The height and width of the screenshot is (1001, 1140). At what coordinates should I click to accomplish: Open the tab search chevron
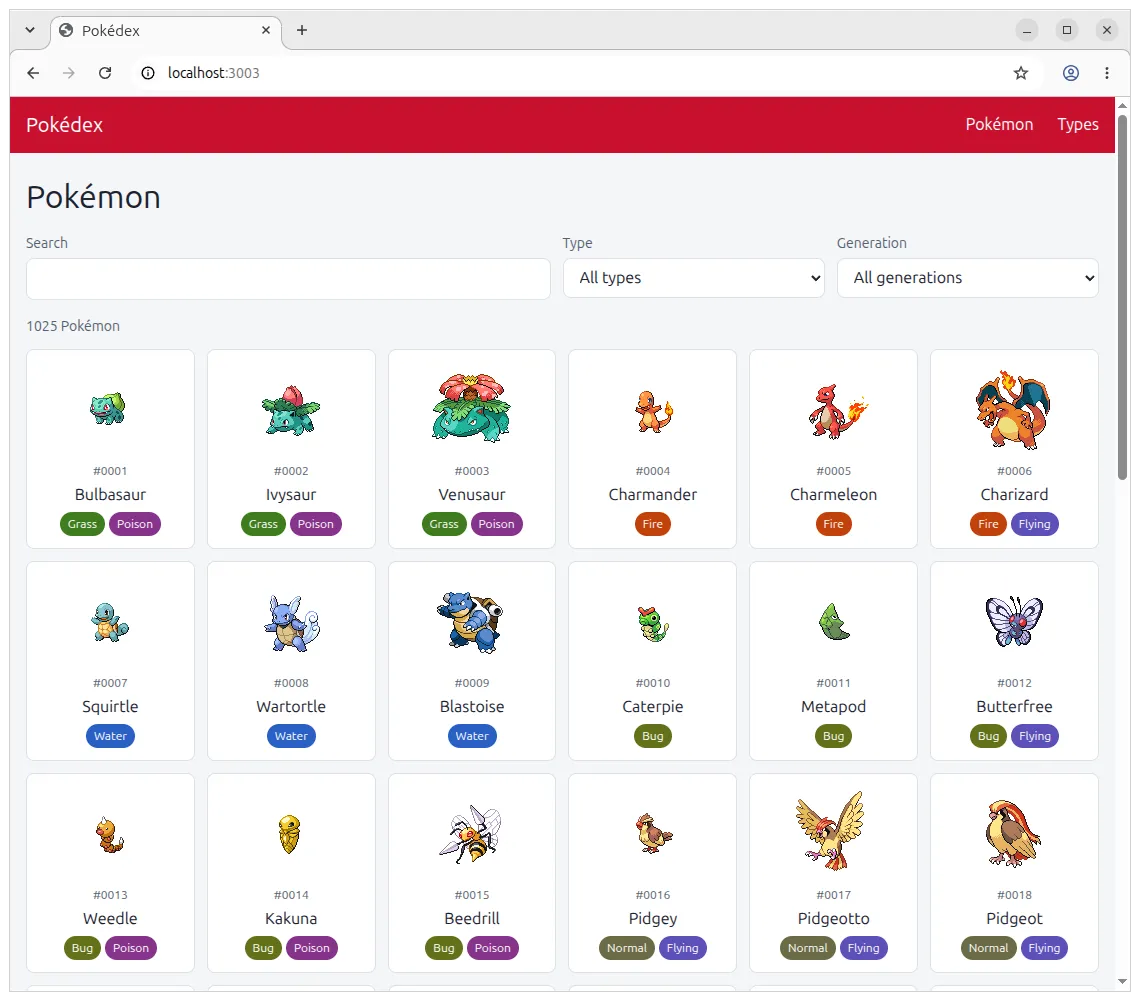[30, 30]
